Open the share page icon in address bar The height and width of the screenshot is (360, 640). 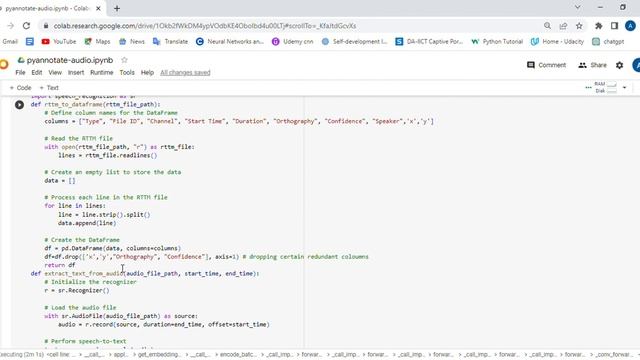click(x=563, y=26)
